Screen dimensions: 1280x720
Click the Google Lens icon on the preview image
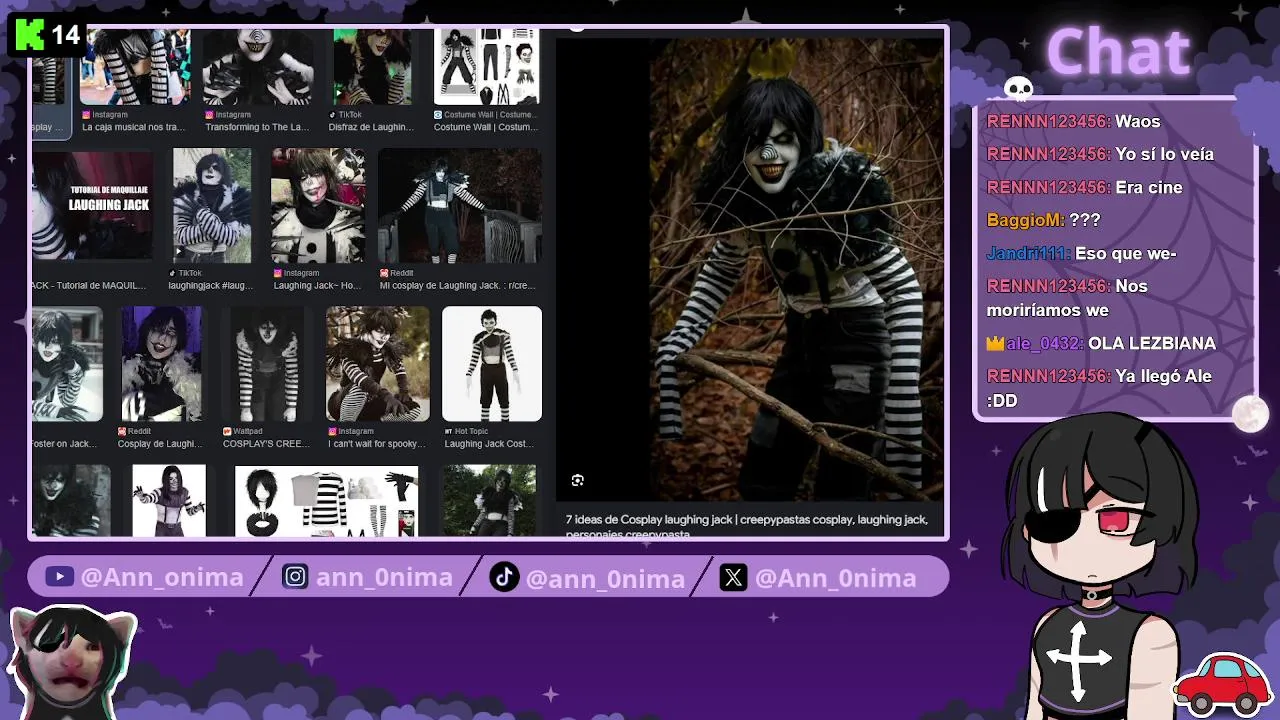coord(577,481)
